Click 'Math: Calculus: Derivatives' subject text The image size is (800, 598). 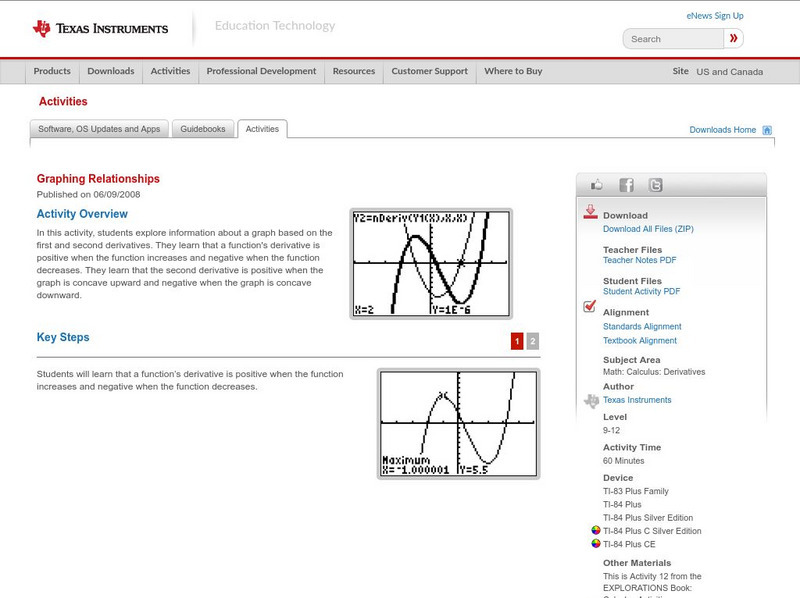[x=654, y=372]
